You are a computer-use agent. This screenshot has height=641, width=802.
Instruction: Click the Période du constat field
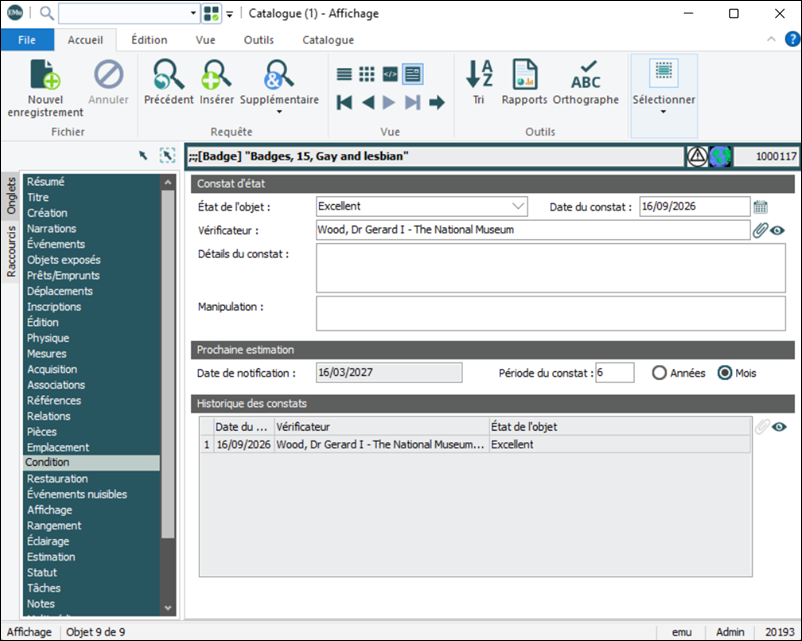[614, 373]
